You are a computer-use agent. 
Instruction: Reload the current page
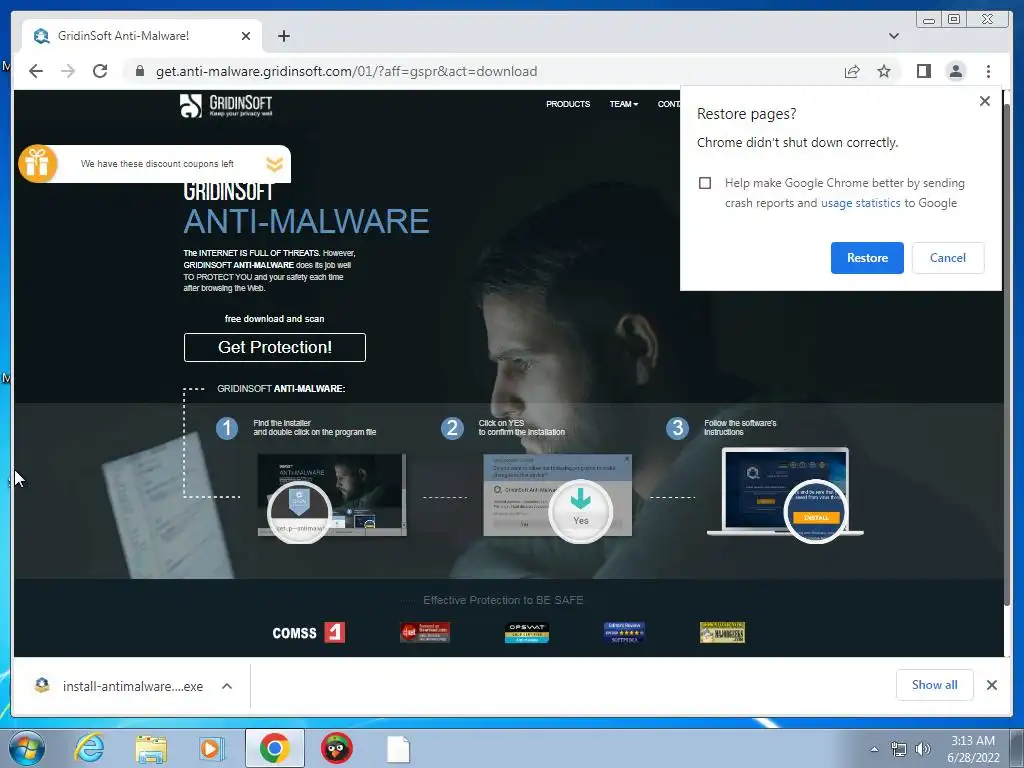point(100,71)
